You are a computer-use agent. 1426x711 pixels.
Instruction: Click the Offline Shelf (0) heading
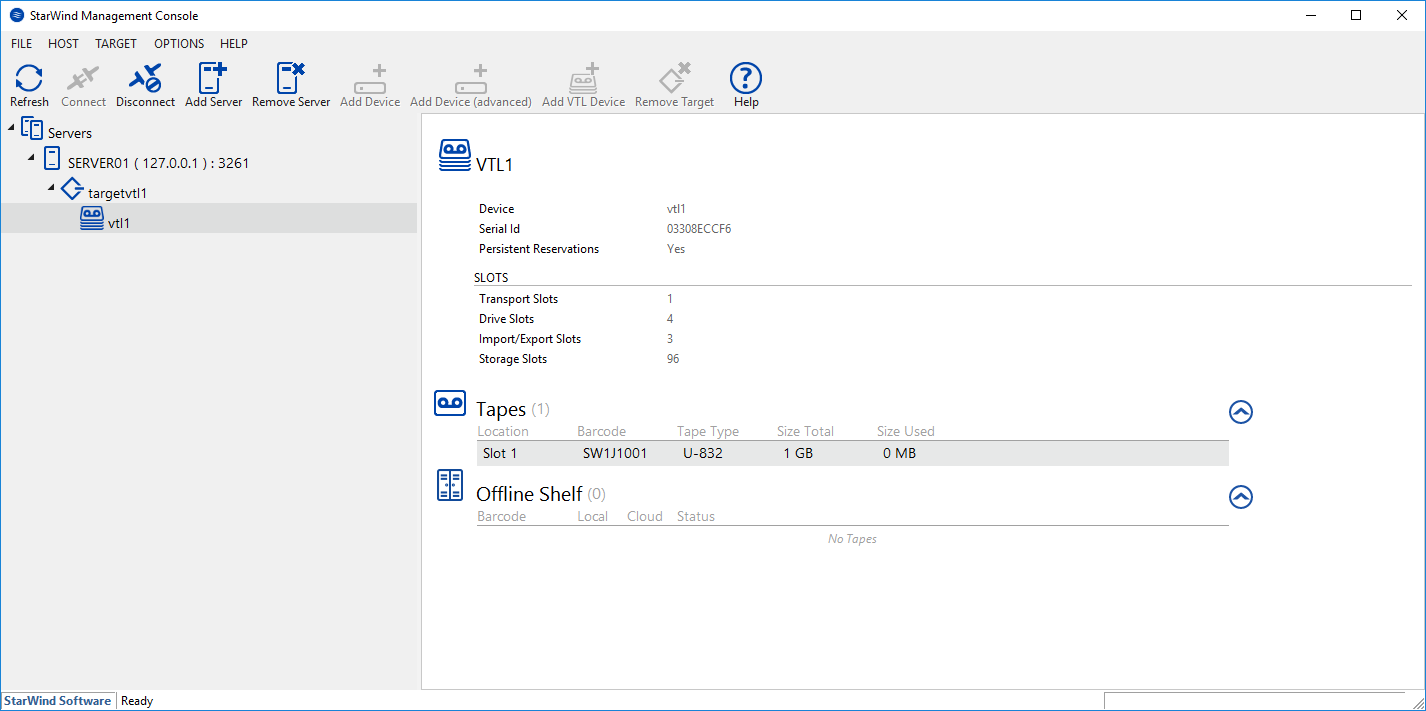541,494
